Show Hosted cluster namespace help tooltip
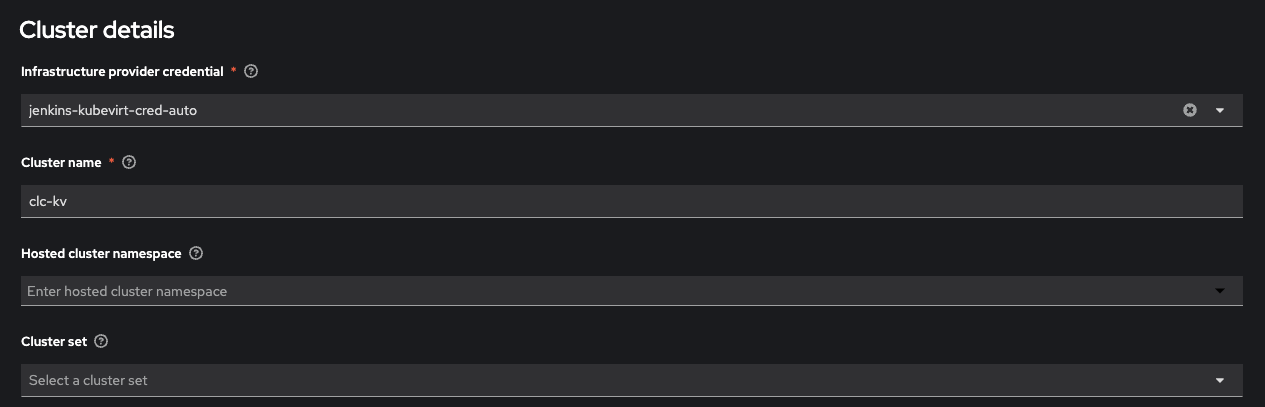 (196, 254)
